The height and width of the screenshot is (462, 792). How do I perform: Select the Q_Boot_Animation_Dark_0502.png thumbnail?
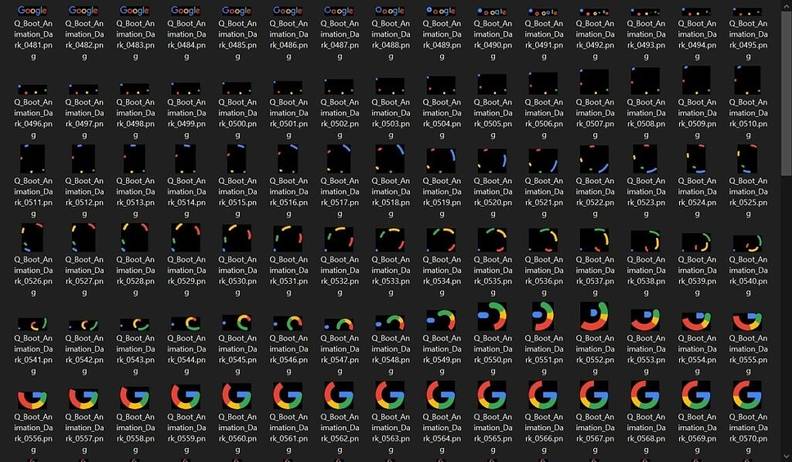339,87
